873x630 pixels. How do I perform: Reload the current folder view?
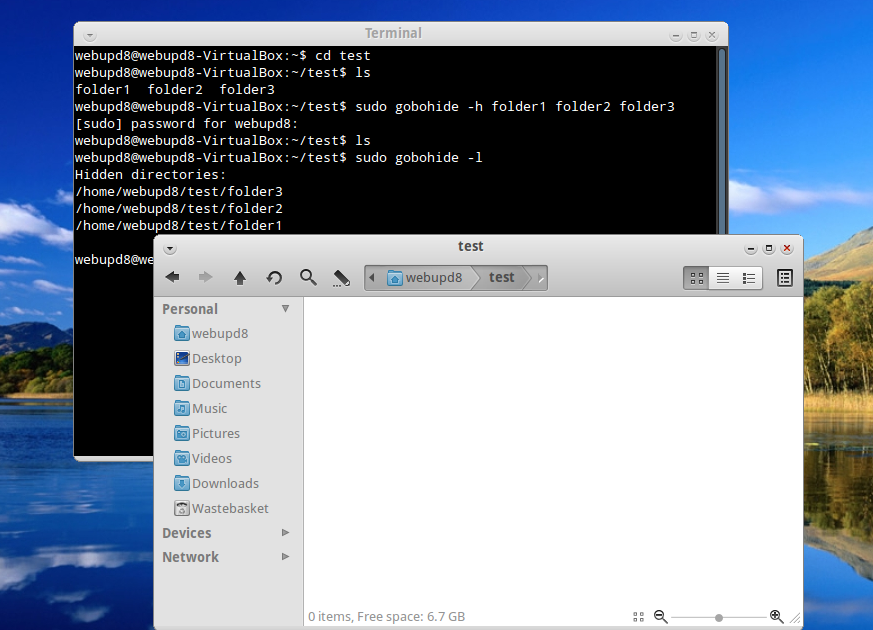(x=274, y=277)
